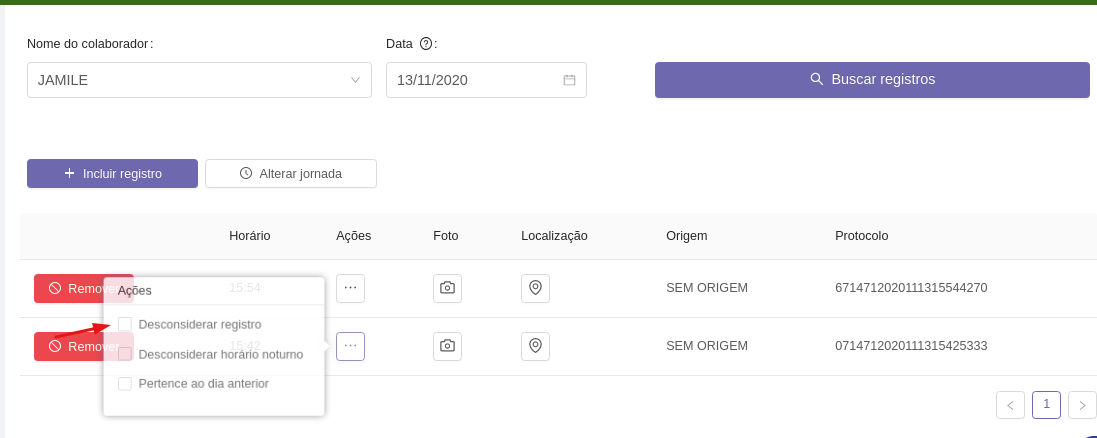View location of second record row
The height and width of the screenshot is (438, 1097).
tap(535, 346)
